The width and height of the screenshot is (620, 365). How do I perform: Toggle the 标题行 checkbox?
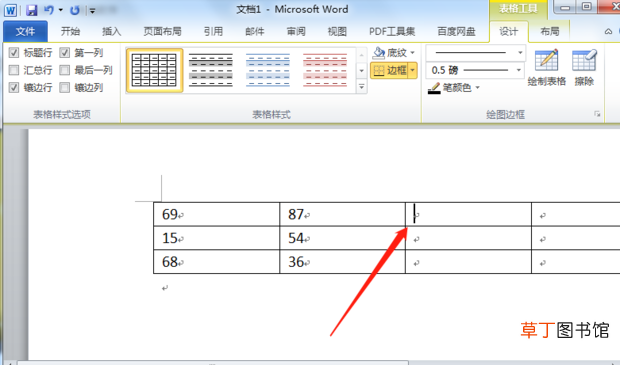click(14, 52)
